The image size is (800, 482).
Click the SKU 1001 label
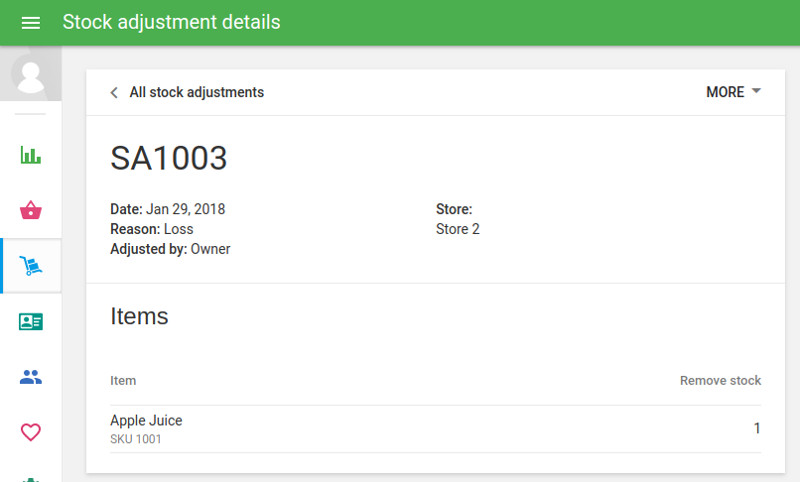(136, 439)
